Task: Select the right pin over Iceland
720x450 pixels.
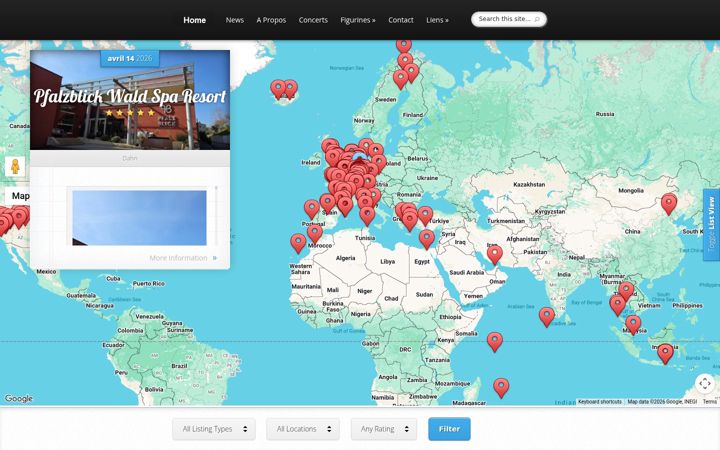Action: point(290,89)
